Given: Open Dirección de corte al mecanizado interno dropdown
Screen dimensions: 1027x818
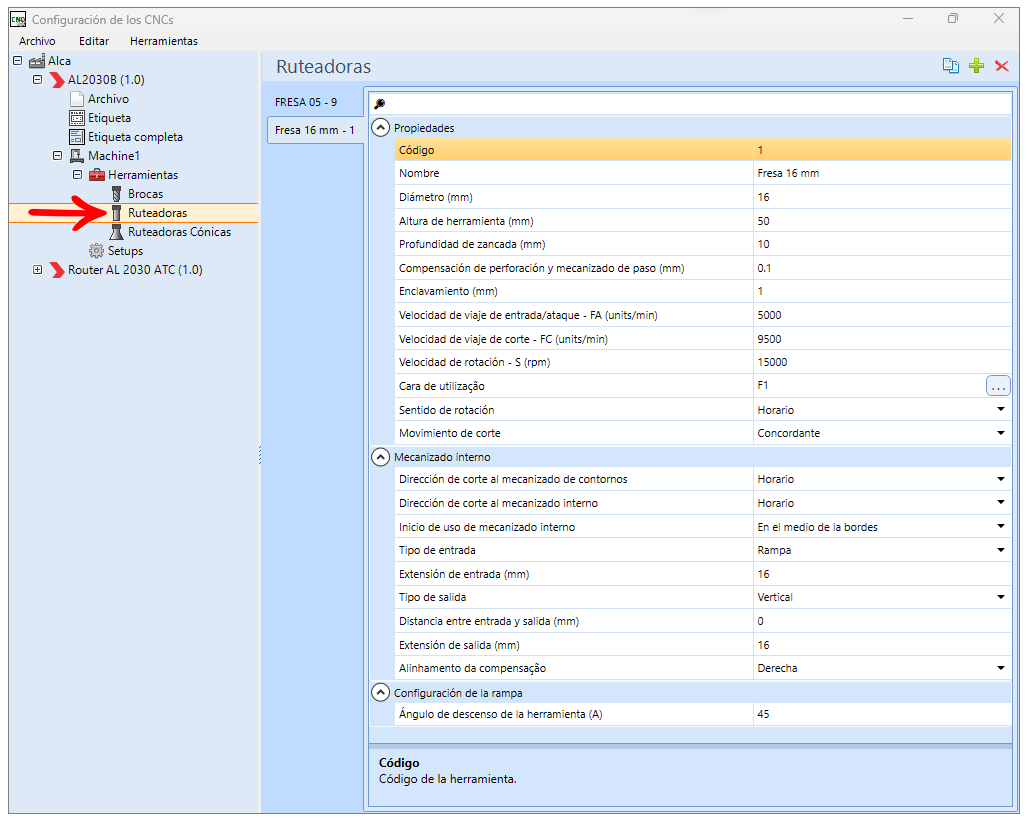Looking at the screenshot, I should (x=1001, y=503).
